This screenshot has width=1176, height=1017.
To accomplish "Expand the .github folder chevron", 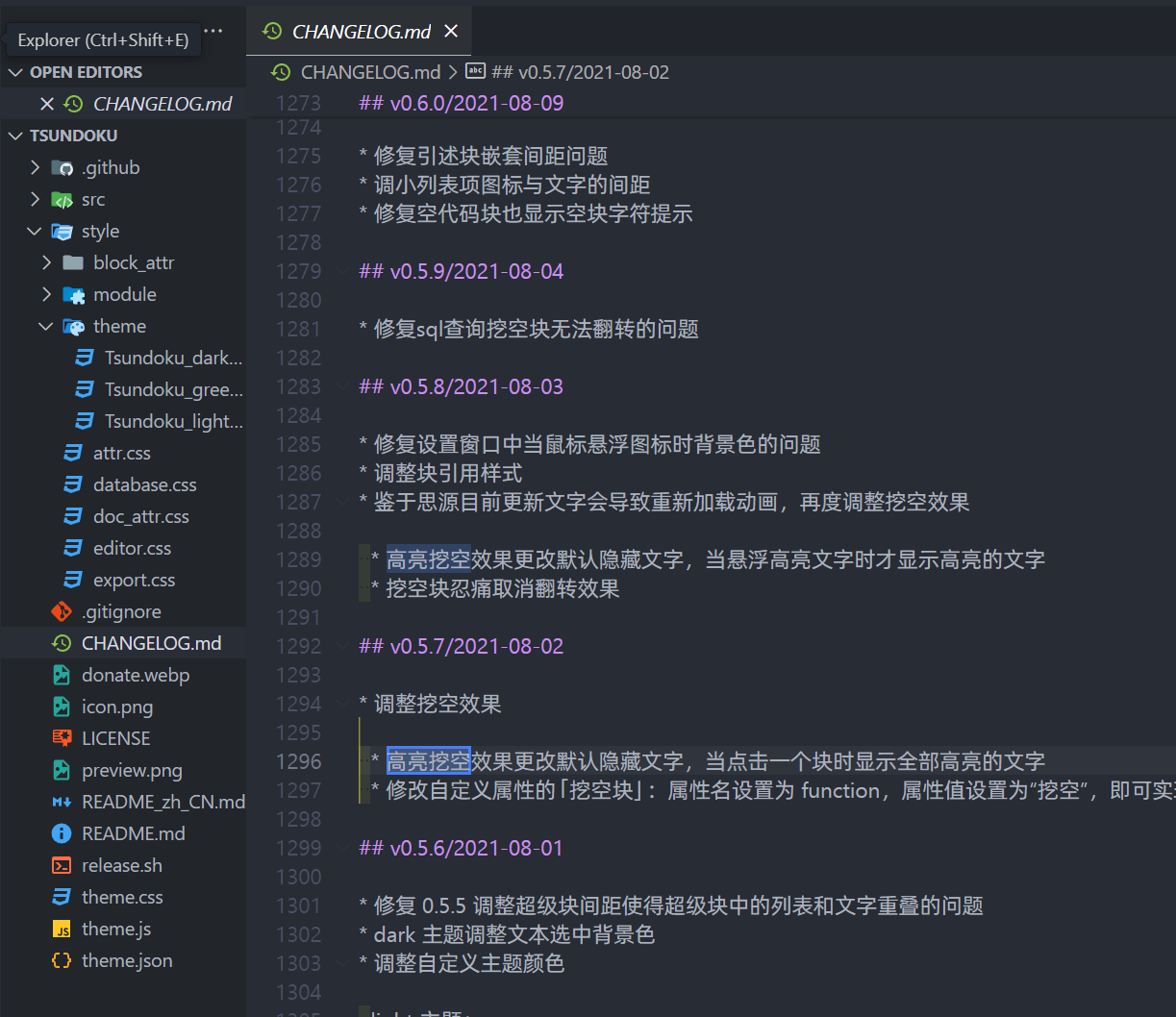I will tap(36, 167).
